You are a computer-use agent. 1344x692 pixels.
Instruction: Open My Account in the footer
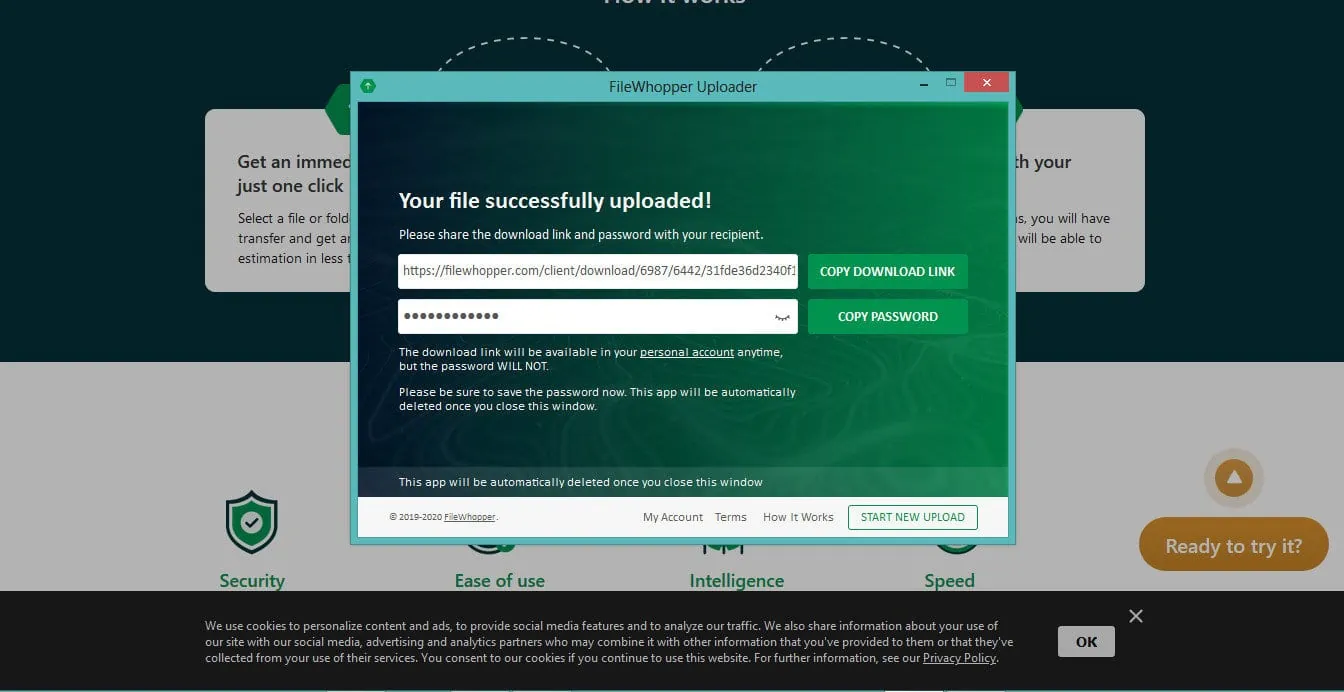click(673, 517)
